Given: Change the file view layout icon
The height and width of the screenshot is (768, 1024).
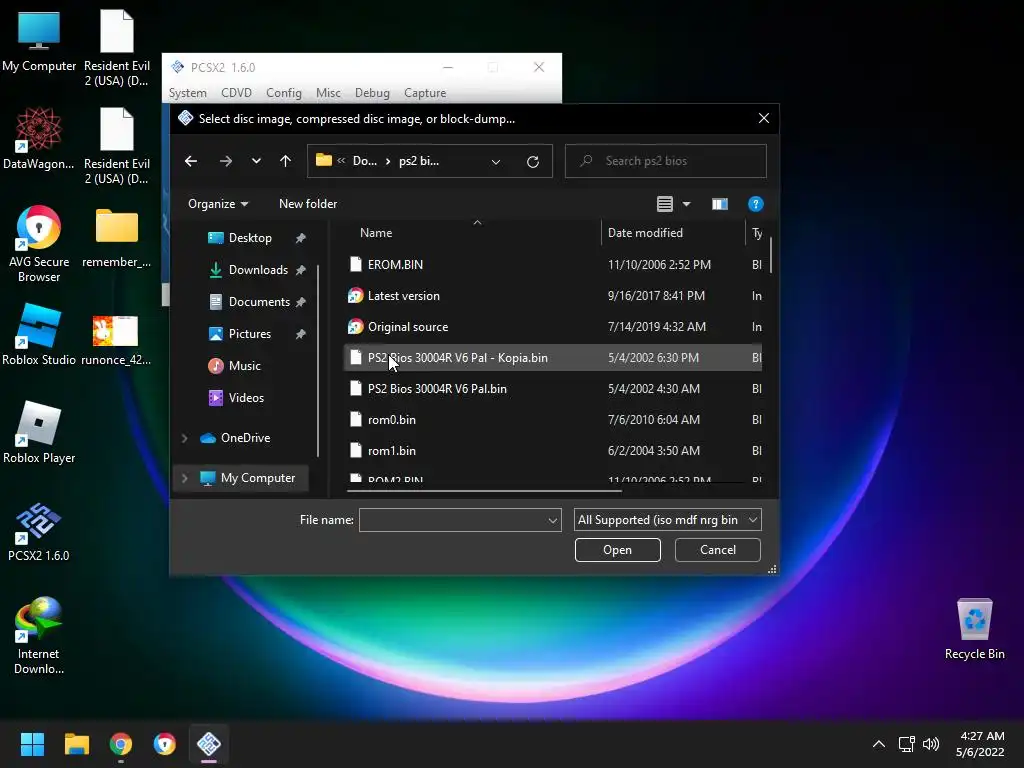Looking at the screenshot, I should tap(665, 204).
